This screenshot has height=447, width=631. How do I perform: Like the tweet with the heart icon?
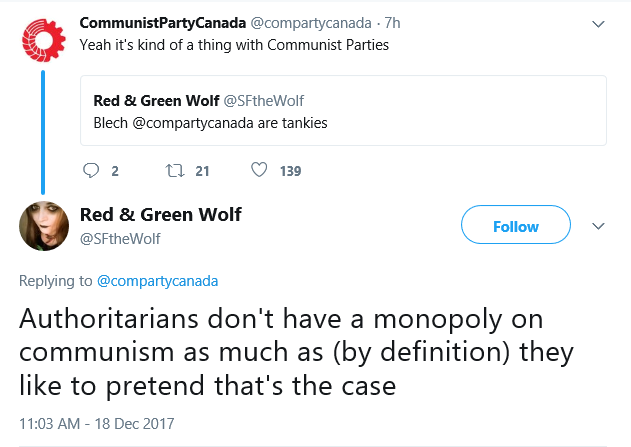pos(259,170)
